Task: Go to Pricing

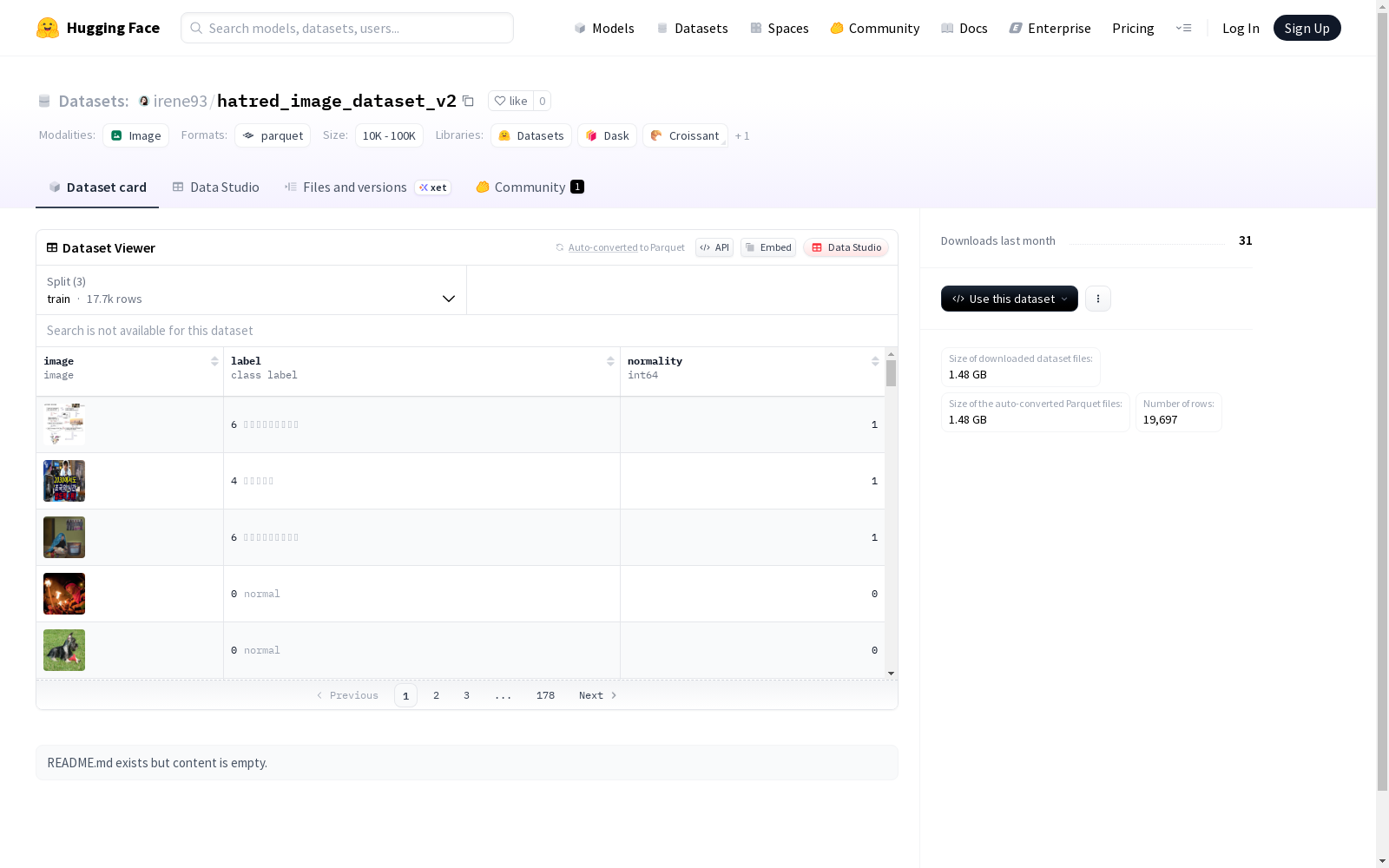Action: (x=1133, y=28)
